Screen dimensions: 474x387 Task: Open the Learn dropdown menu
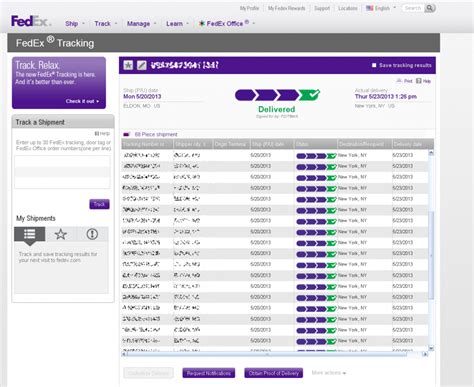pos(177,24)
